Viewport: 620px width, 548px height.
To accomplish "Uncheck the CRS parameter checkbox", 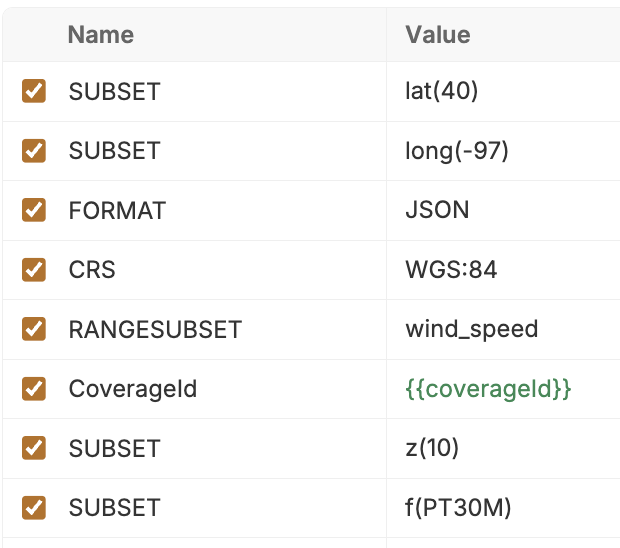I will pyautogui.click(x=34, y=270).
